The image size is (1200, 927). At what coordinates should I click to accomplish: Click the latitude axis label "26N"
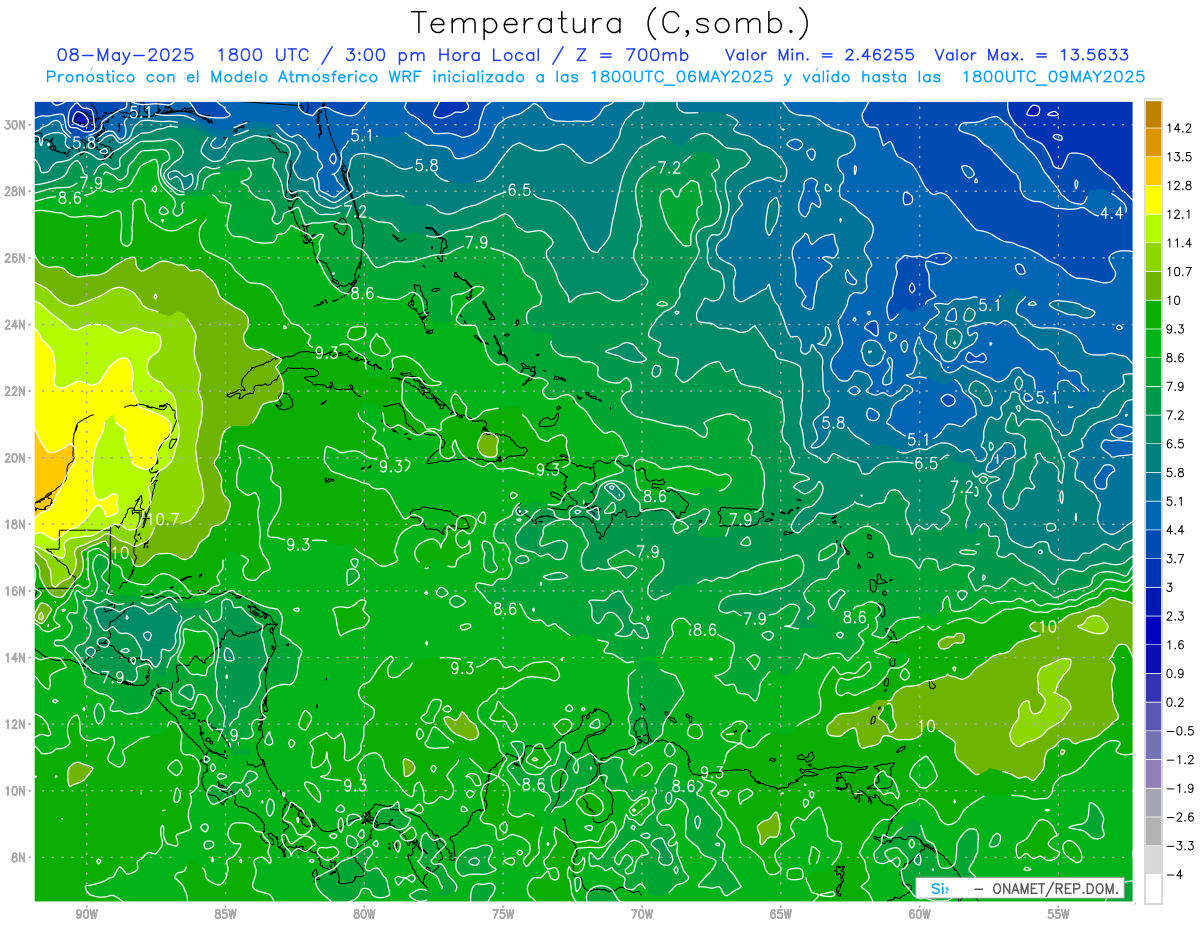pos(17,258)
